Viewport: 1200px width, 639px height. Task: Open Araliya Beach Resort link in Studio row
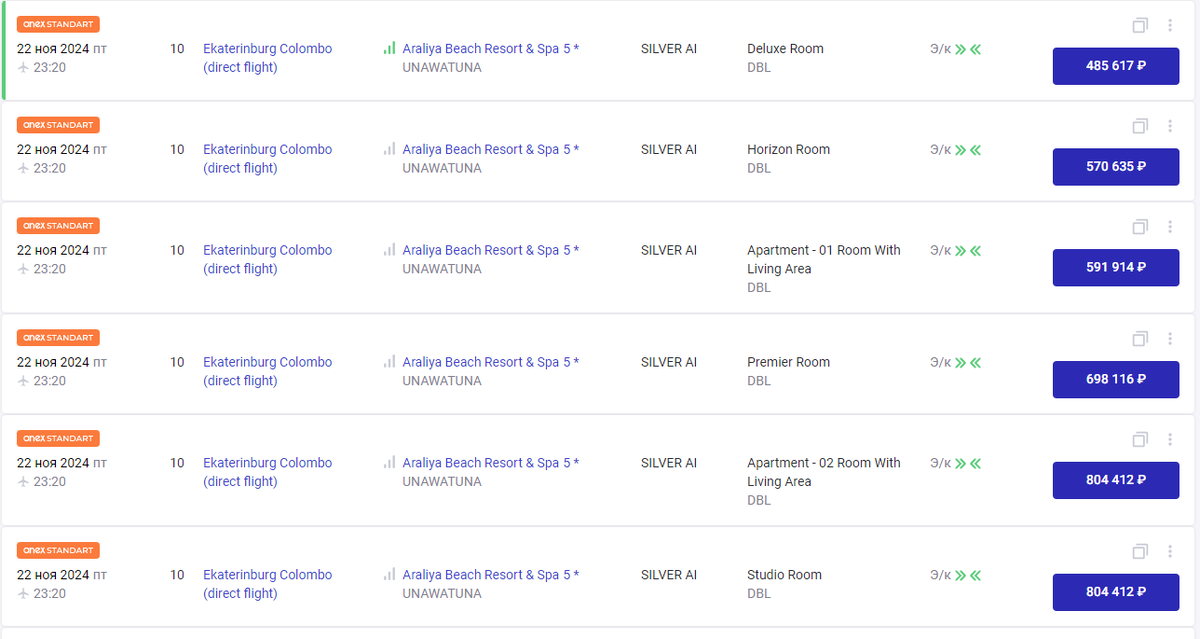tap(491, 575)
